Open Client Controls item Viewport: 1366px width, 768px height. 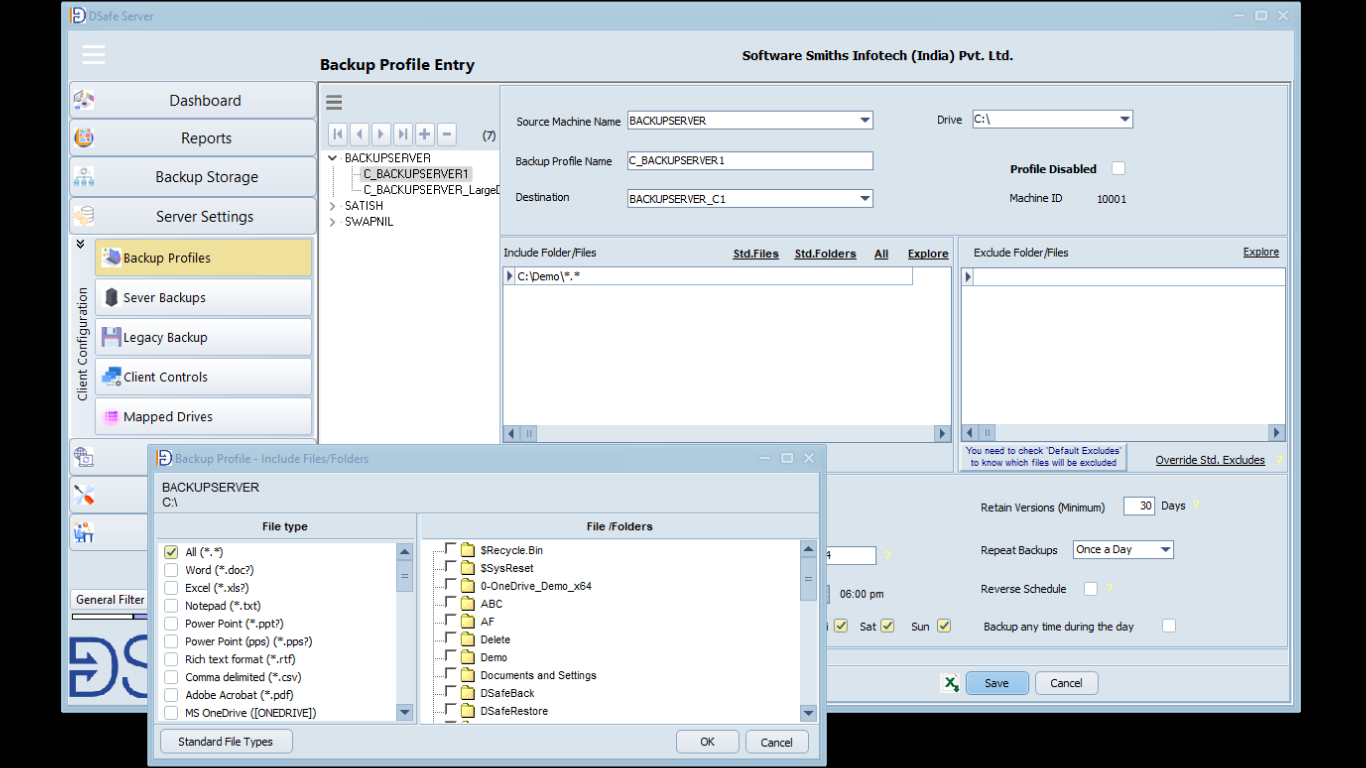point(203,377)
